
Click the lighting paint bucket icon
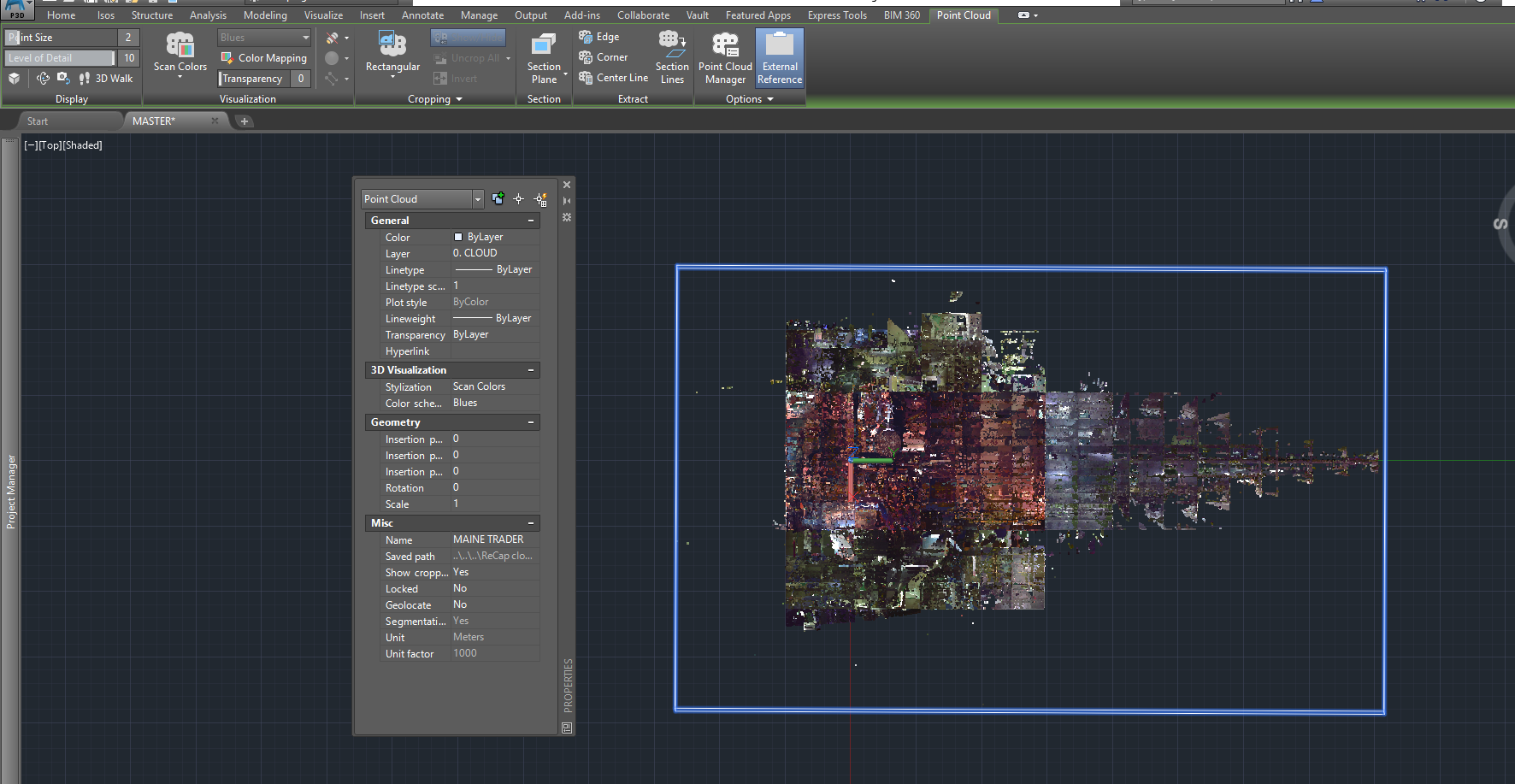333,38
